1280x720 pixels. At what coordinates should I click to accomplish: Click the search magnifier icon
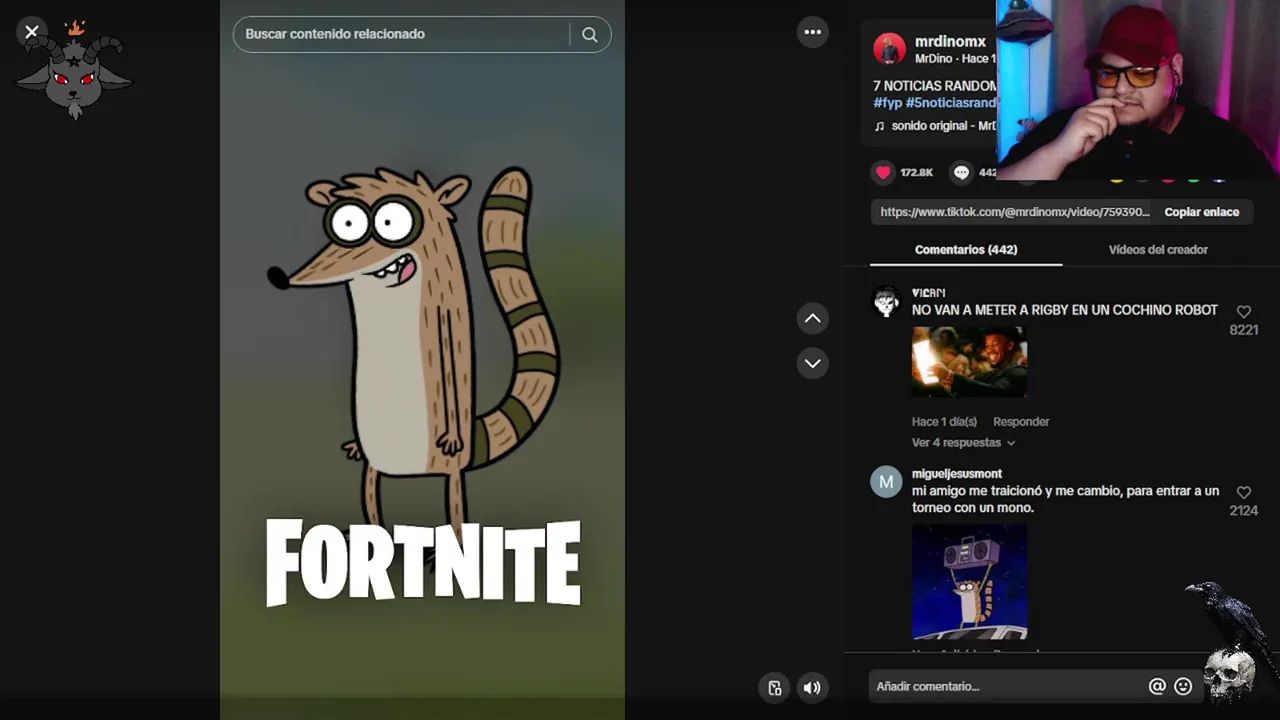[x=590, y=34]
